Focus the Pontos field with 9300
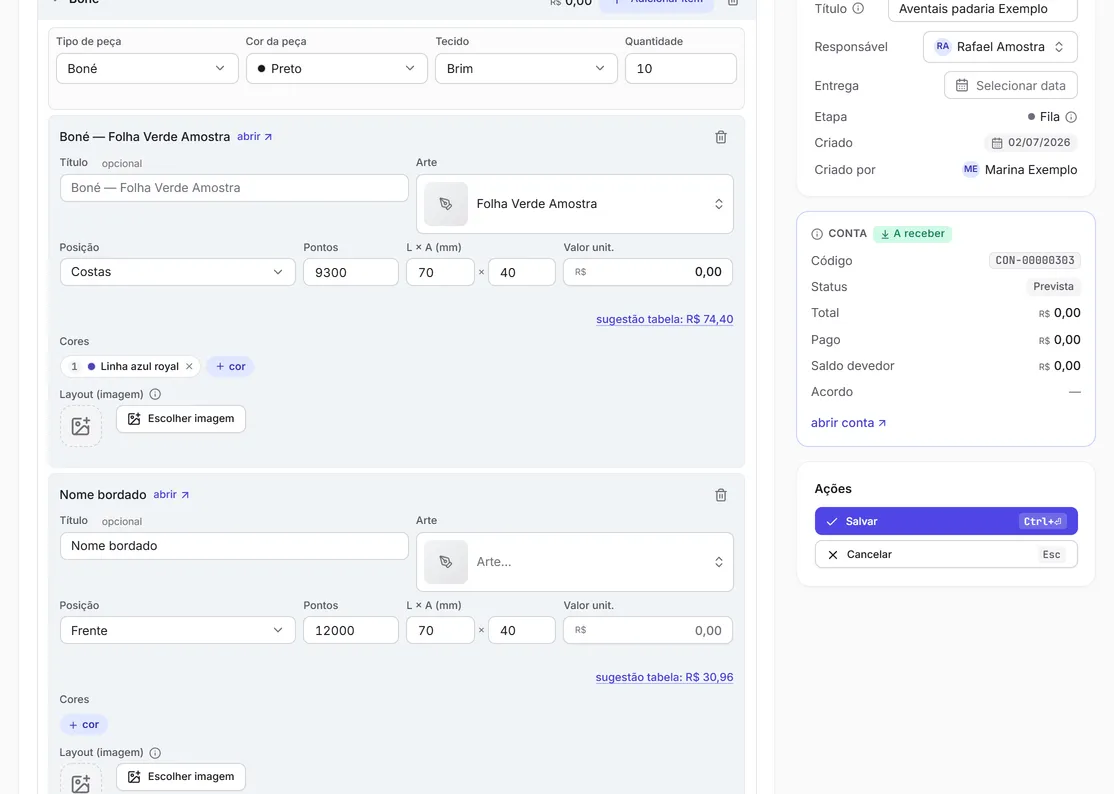The height and width of the screenshot is (794, 1114). [x=351, y=272]
